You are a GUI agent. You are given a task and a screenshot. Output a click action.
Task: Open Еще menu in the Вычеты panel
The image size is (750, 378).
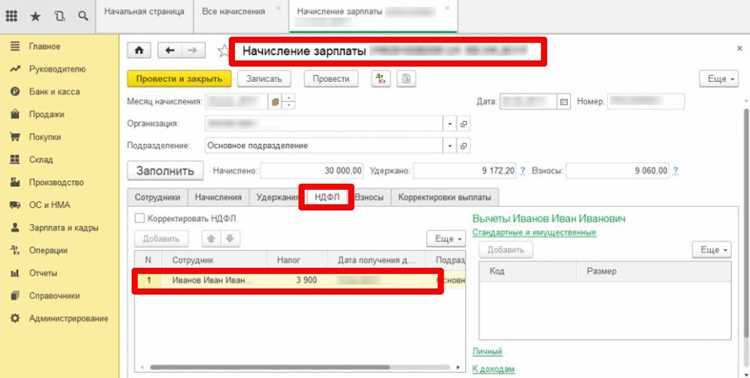coord(712,250)
